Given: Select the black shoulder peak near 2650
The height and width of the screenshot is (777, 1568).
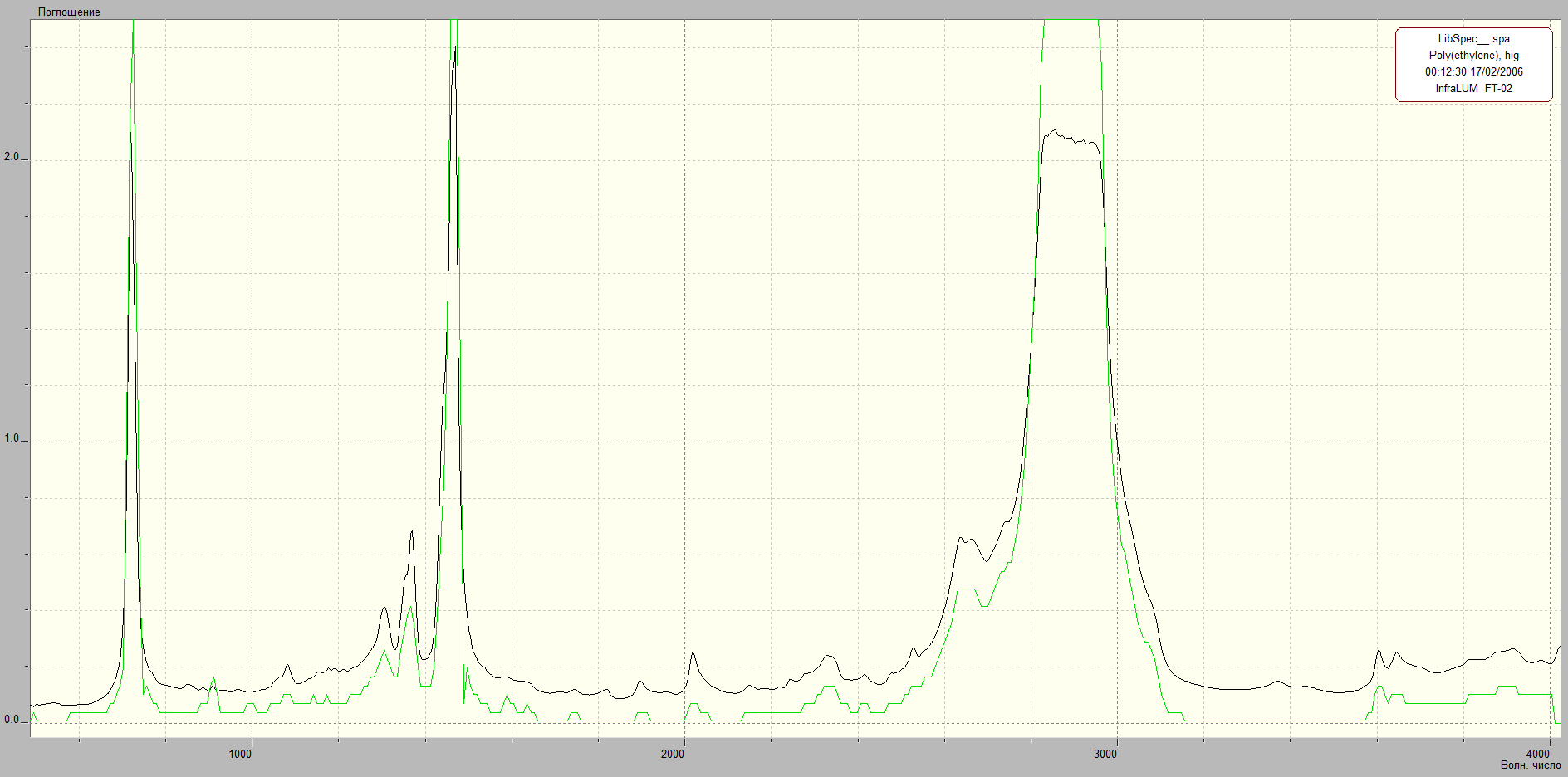Looking at the screenshot, I should click(961, 538).
